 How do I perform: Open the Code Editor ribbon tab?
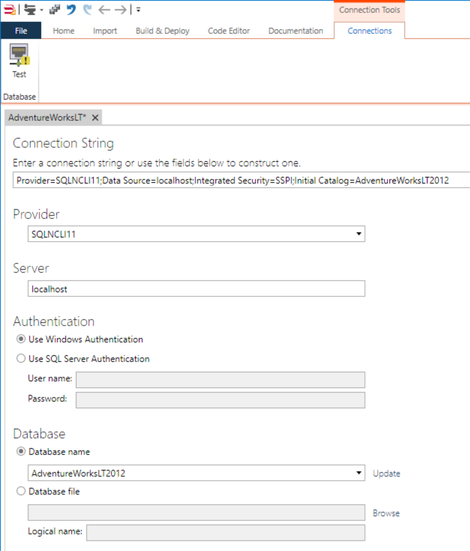pos(229,31)
